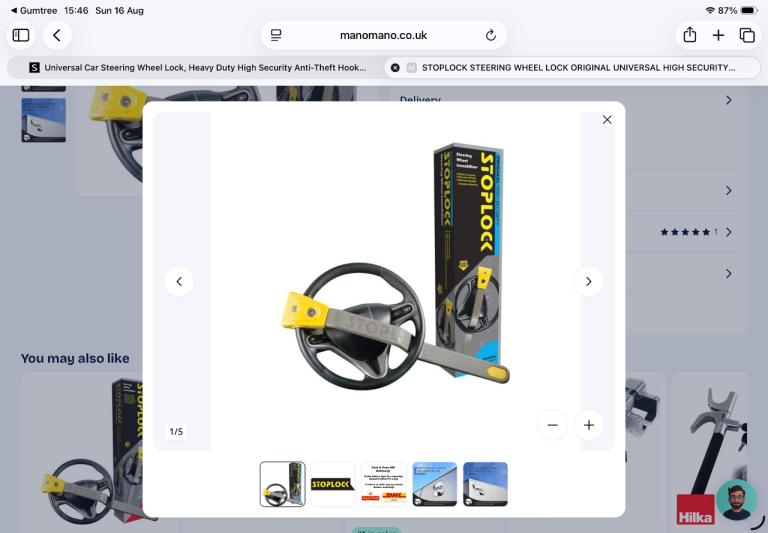
Task: Select the side thumbnail on background page
Action: 44,120
